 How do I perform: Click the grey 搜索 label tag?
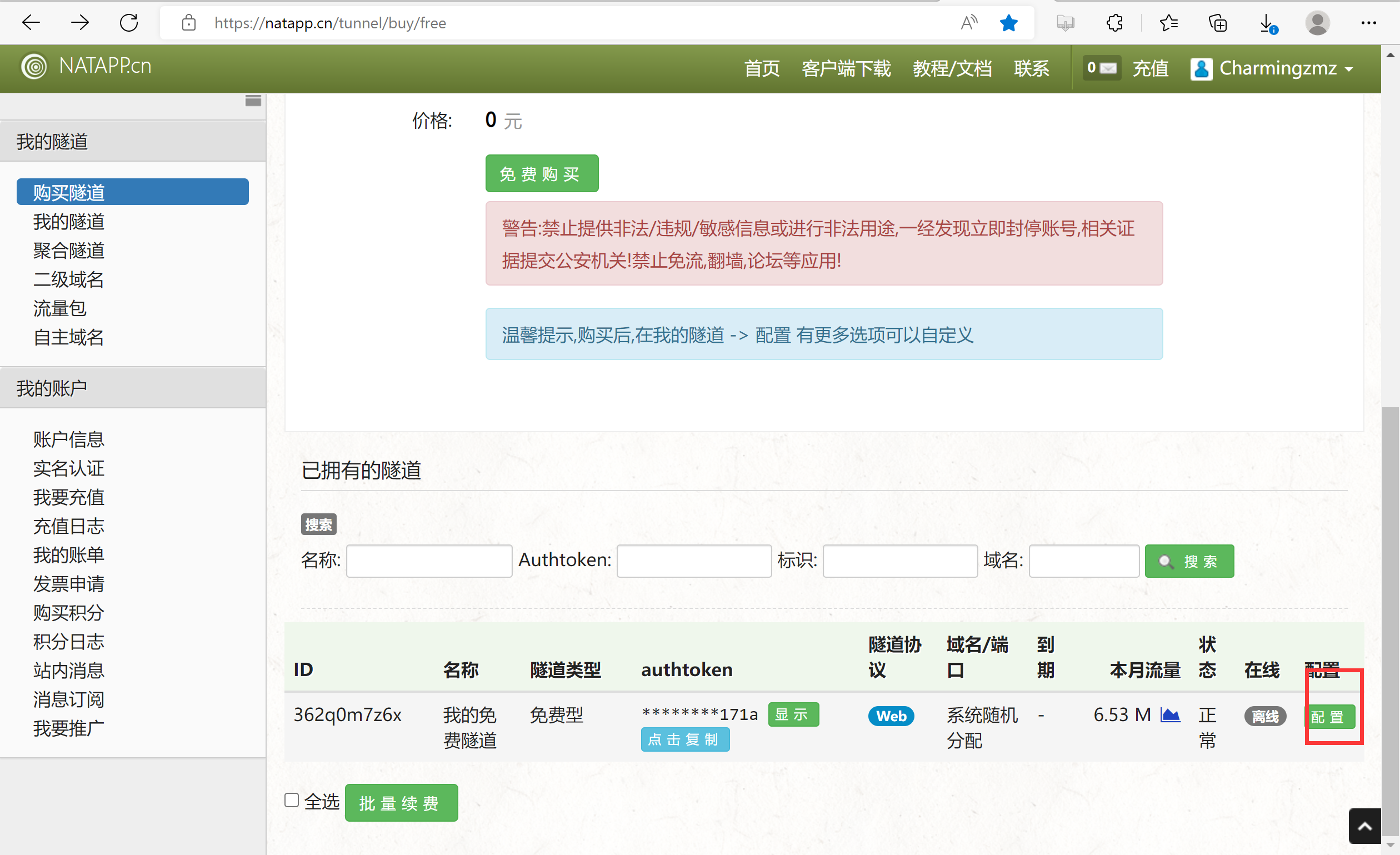pos(319,524)
